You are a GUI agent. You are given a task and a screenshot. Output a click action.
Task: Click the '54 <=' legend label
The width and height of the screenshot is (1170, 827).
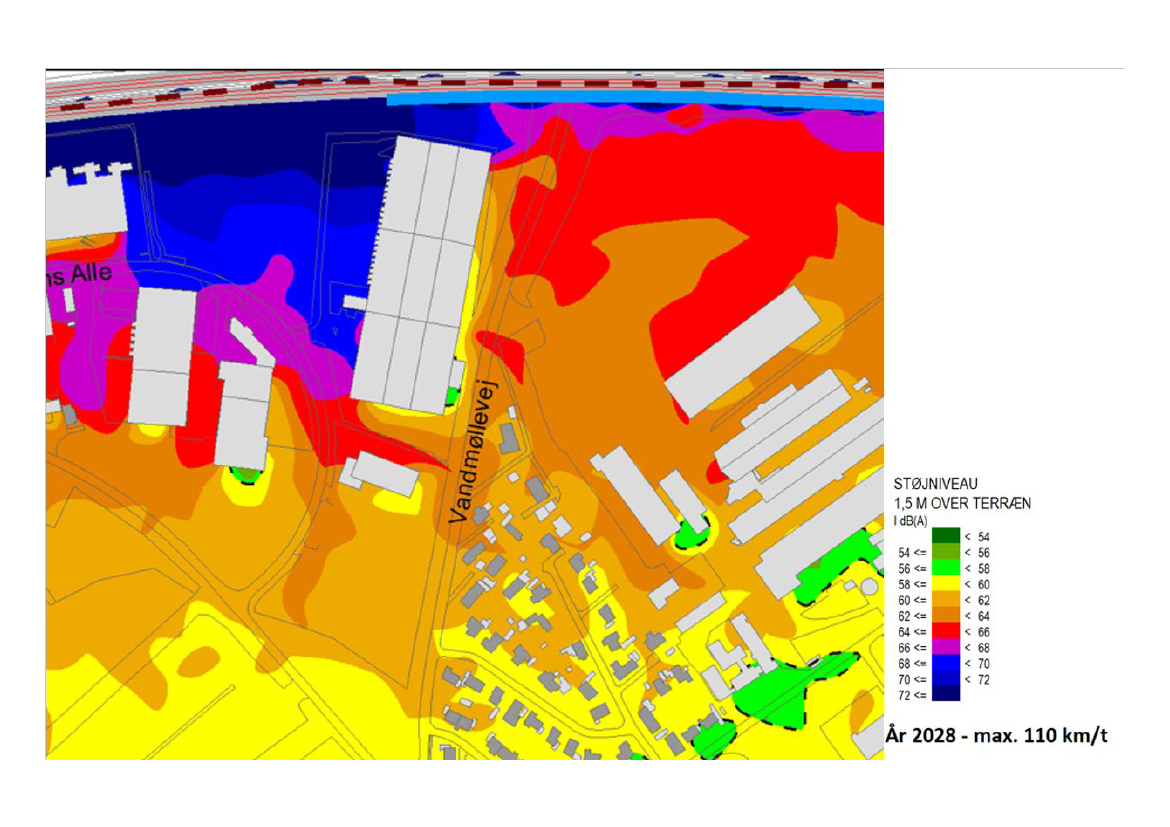[912, 553]
